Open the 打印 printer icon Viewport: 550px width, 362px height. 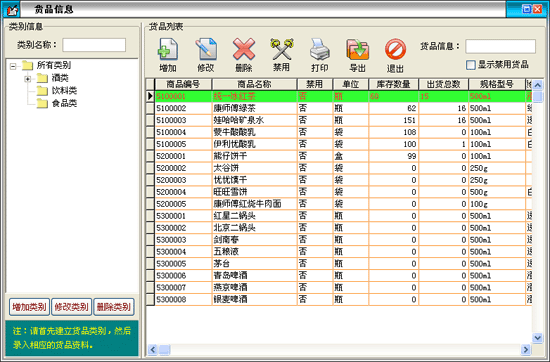coord(320,49)
